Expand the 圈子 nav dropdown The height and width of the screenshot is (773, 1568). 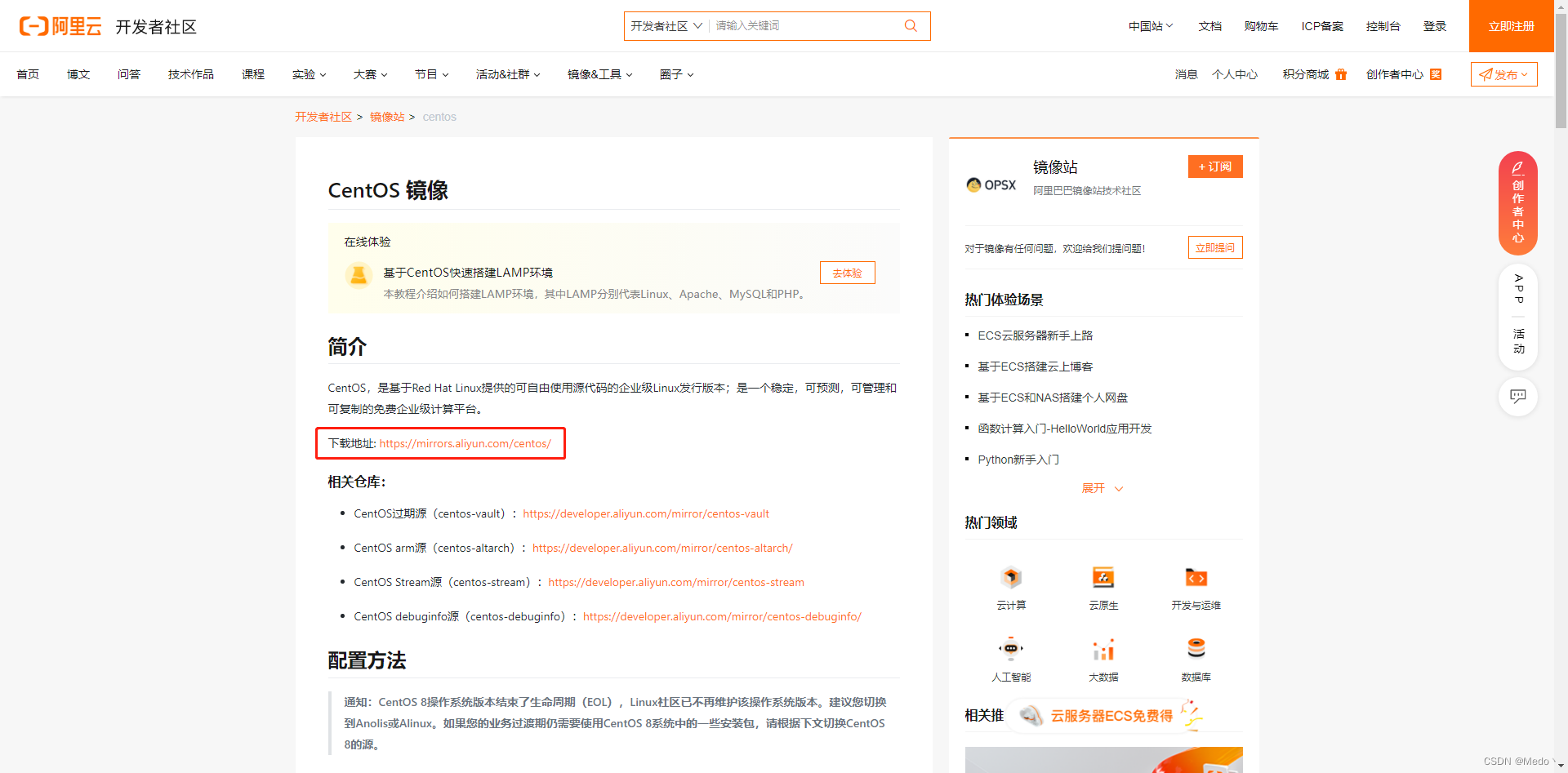click(x=676, y=74)
